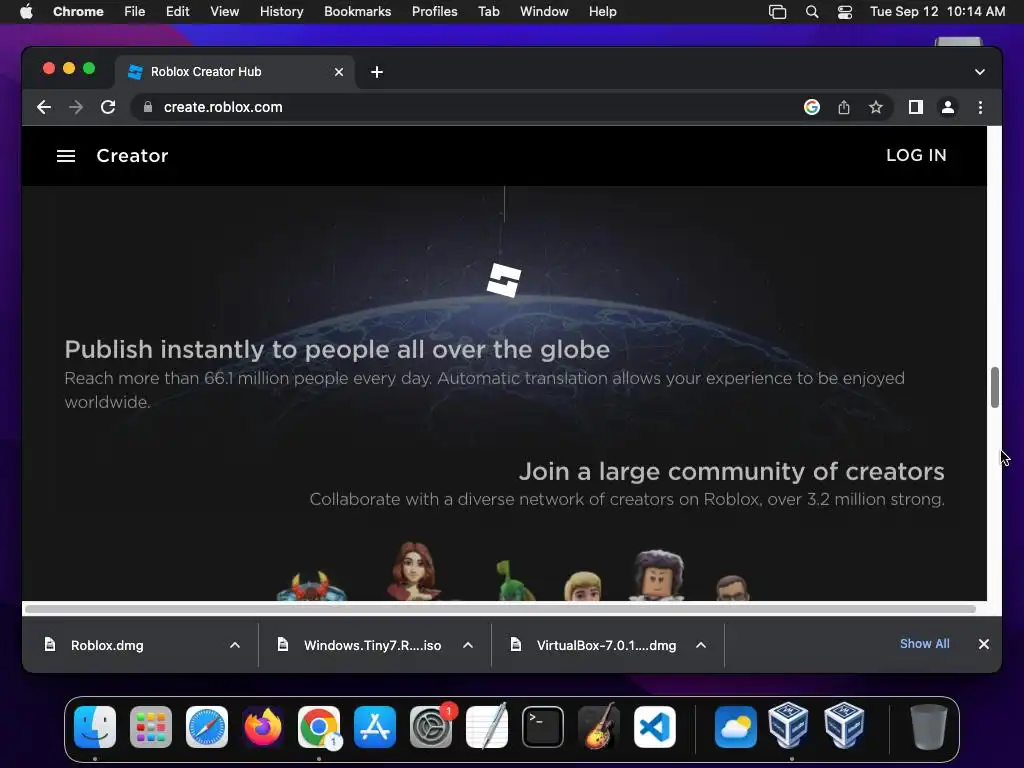Reload the create.roblox.com page
This screenshot has height=768, width=1024.
[x=108, y=107]
